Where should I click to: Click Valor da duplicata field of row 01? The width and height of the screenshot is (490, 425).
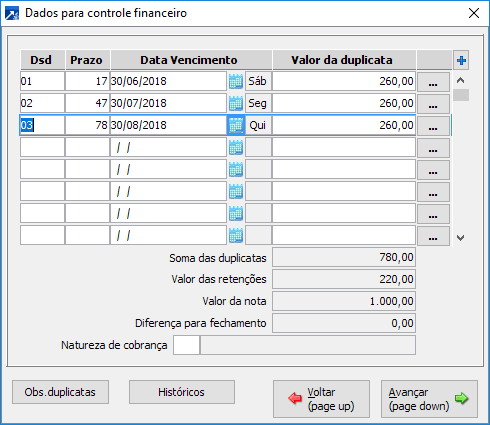(344, 81)
